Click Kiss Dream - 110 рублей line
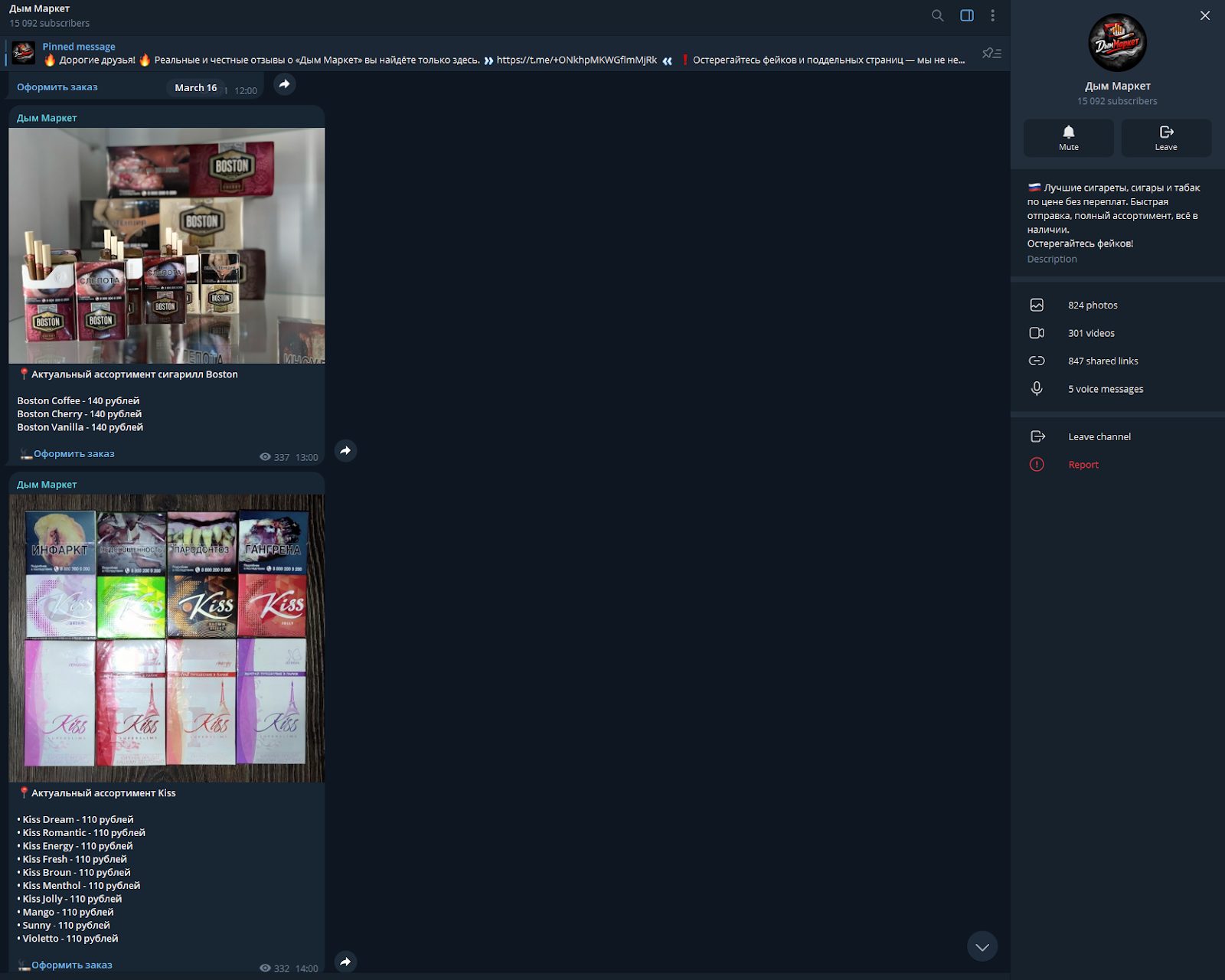The image size is (1225, 980). (x=75, y=819)
